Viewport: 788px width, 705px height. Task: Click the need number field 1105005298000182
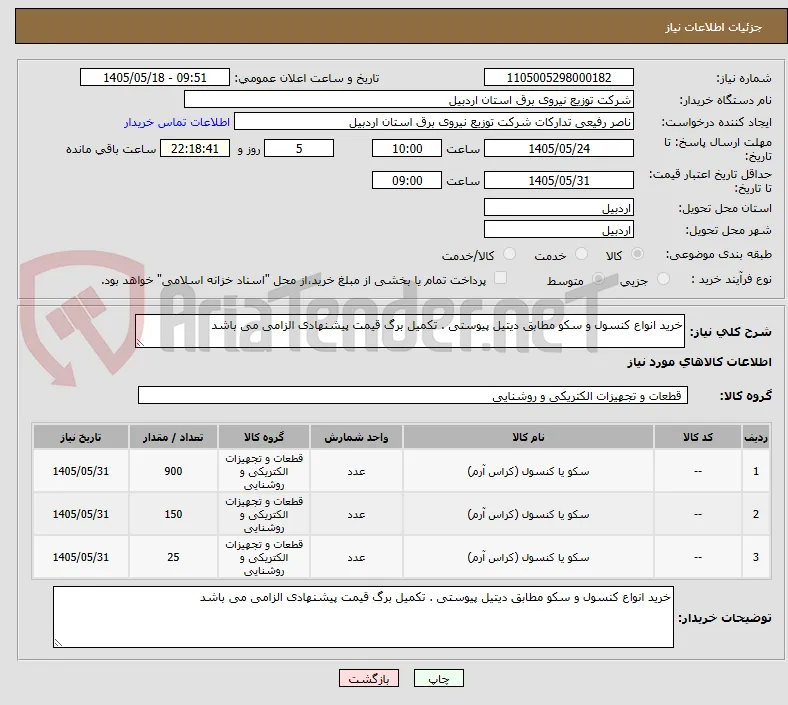coord(558,77)
